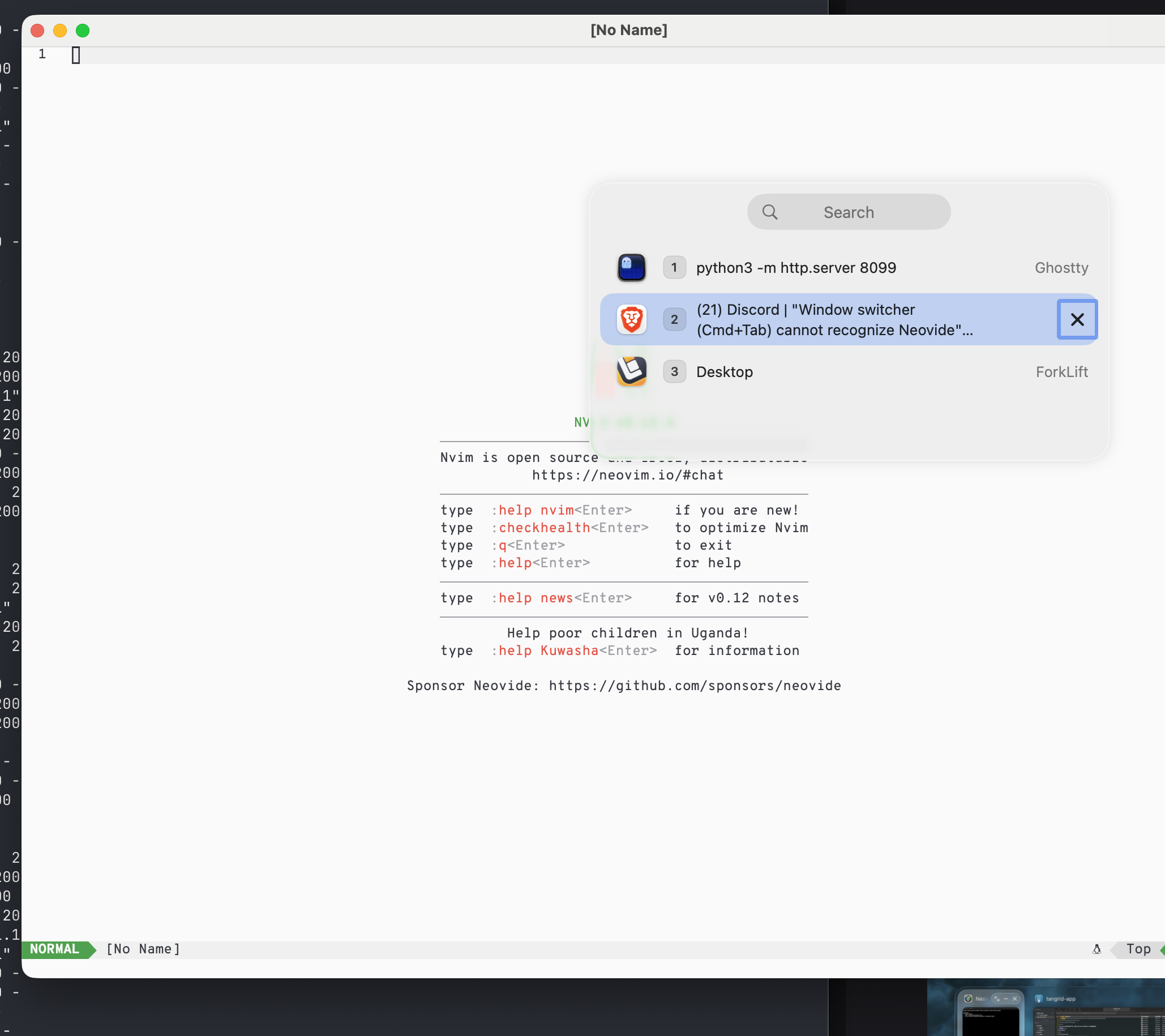Click the tangrid-app icon in the preview
Image resolution: width=1165 pixels, height=1036 pixels.
1038,999
